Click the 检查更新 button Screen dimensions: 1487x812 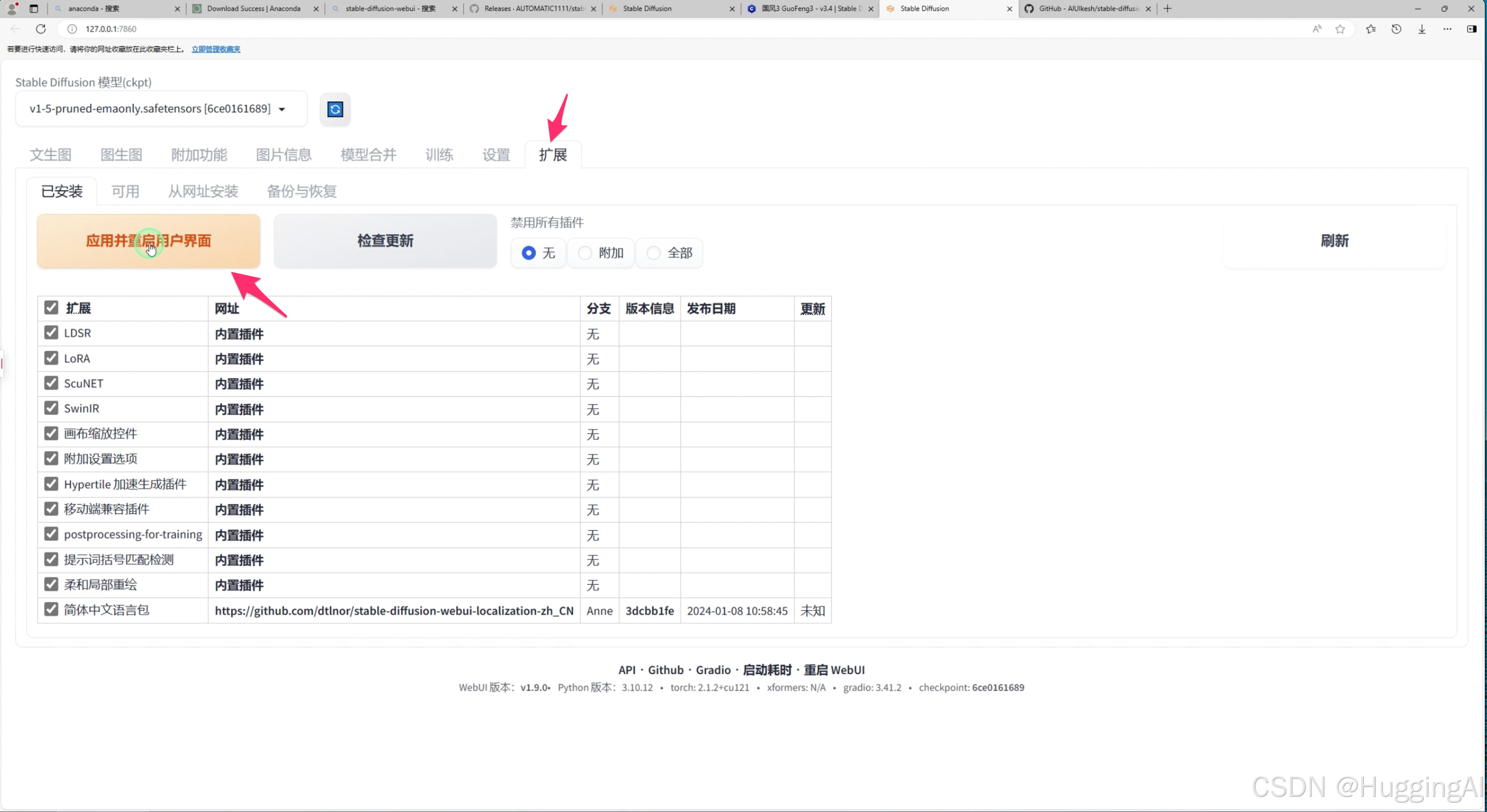point(385,241)
